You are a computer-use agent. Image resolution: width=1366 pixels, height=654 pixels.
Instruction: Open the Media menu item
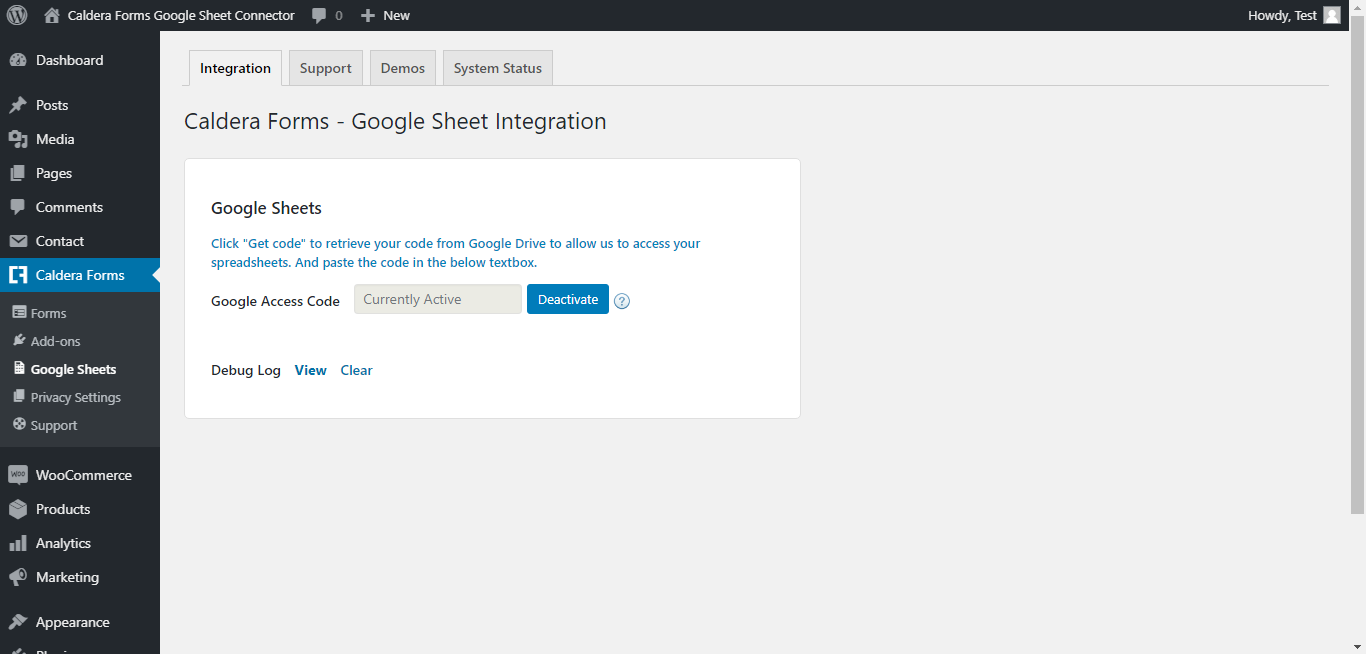click(80, 139)
